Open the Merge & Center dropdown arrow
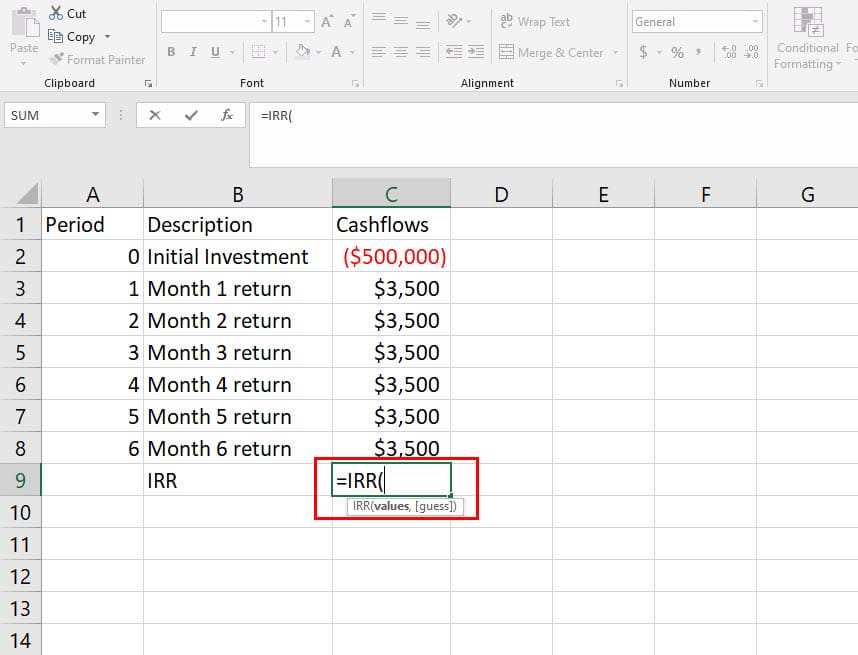Image resolution: width=858 pixels, height=655 pixels. click(x=615, y=52)
